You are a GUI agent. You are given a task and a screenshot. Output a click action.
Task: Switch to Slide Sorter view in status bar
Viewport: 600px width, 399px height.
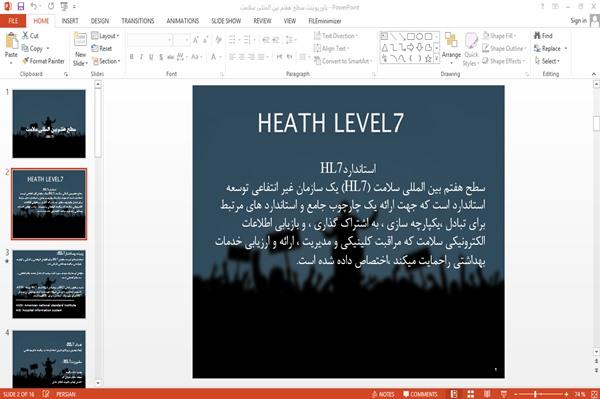(x=470, y=394)
